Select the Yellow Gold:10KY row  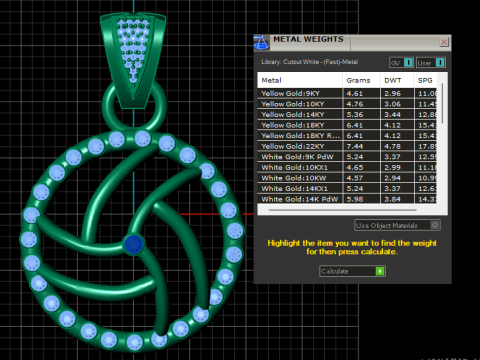347,104
